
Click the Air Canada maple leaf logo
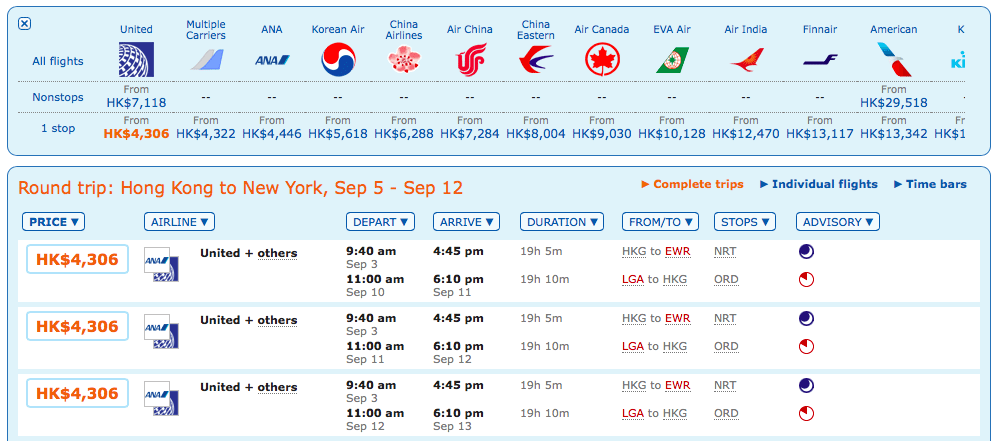pos(602,61)
